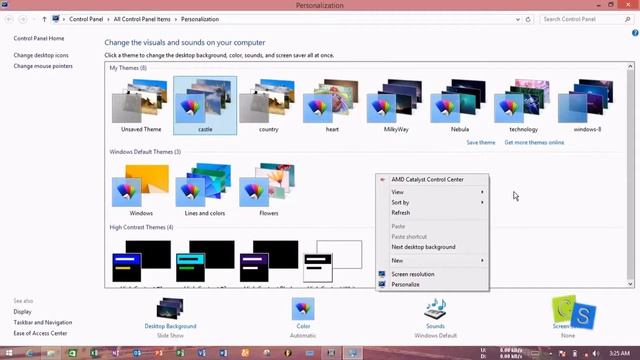Open Display under See also

(x=22, y=312)
